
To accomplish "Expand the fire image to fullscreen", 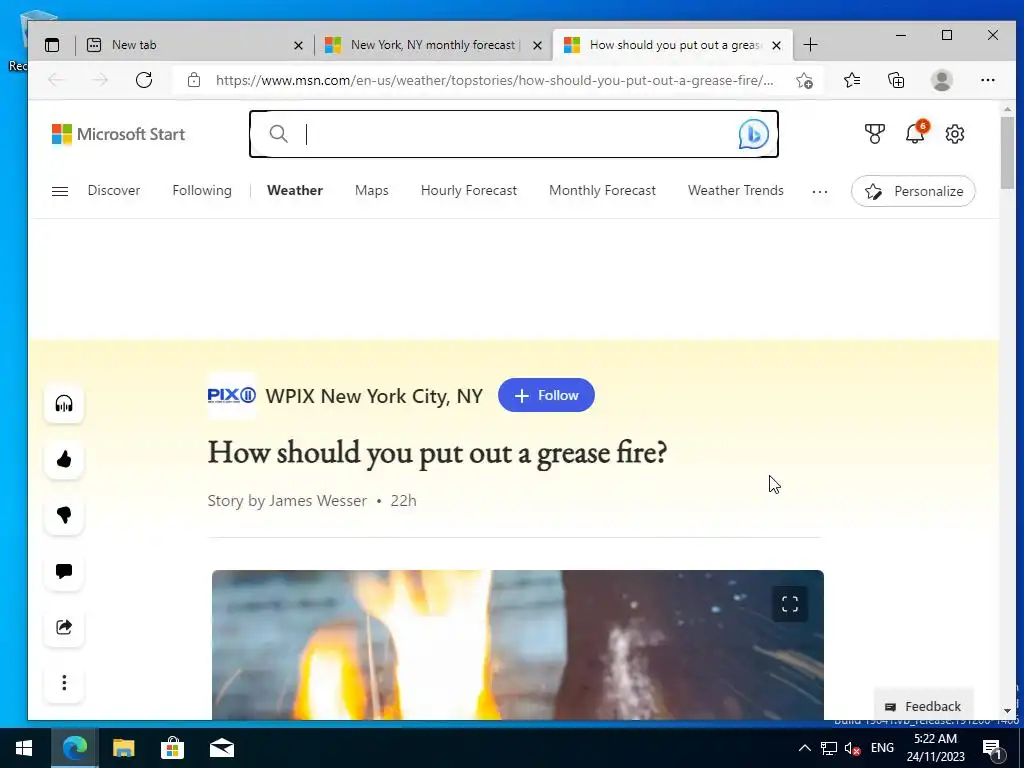I will pos(790,604).
